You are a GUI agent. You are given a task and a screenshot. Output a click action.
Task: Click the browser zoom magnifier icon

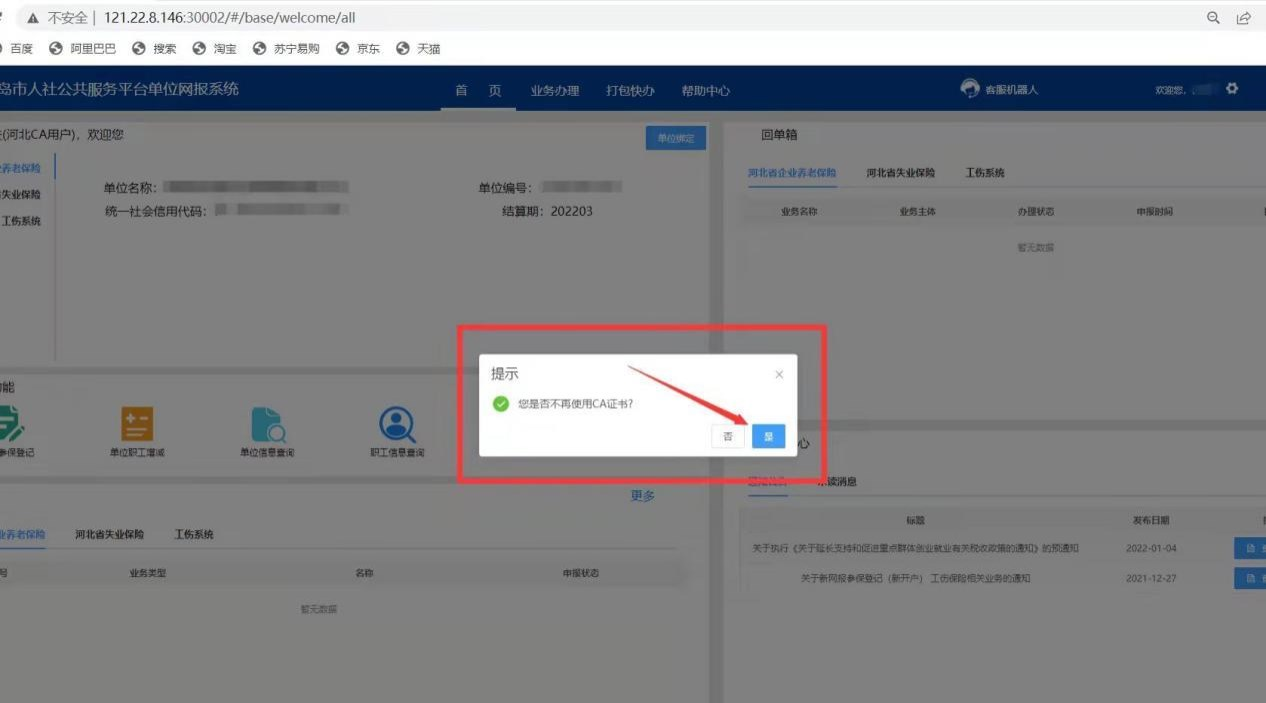(1213, 18)
